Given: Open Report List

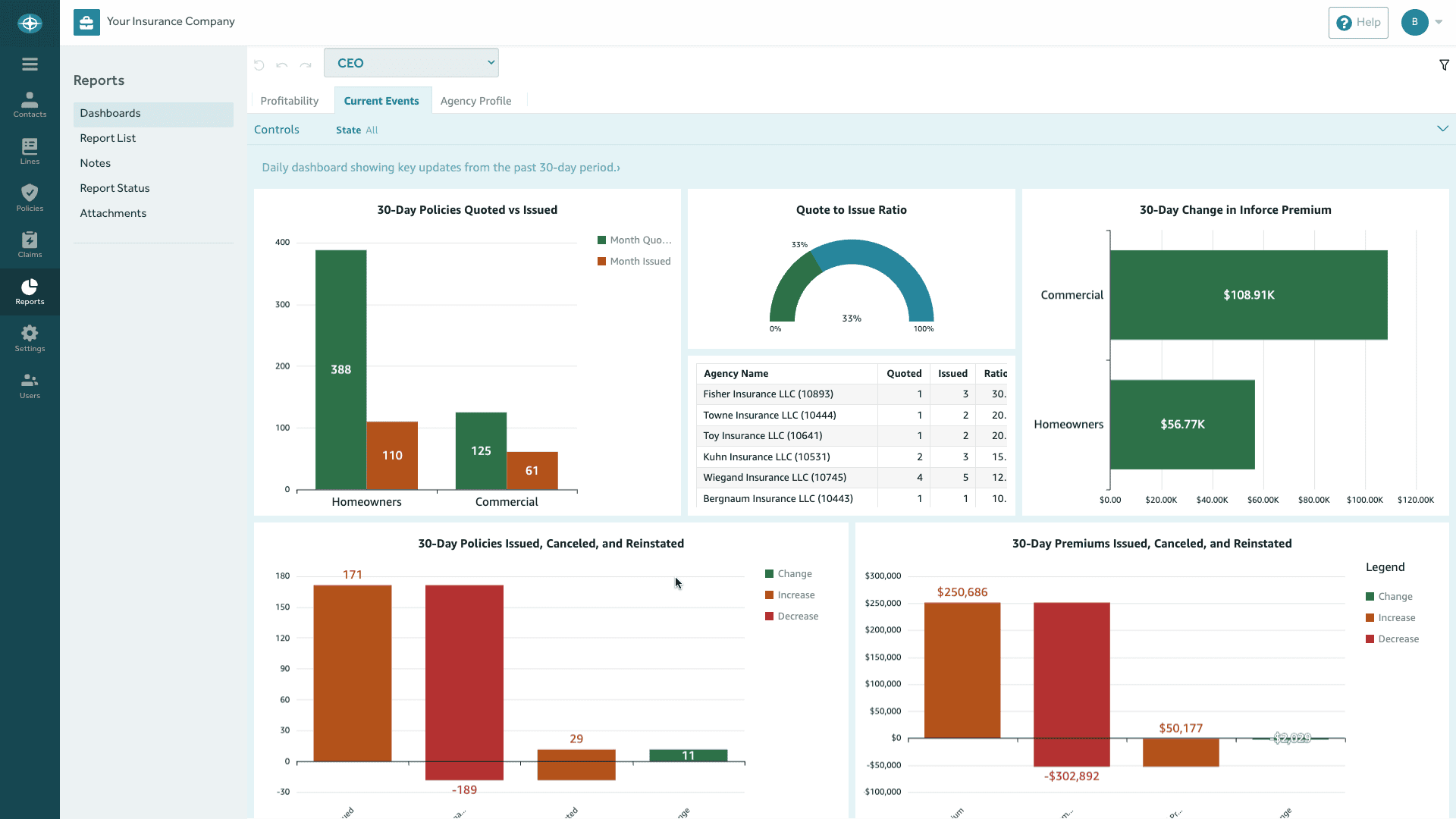Looking at the screenshot, I should click(108, 138).
